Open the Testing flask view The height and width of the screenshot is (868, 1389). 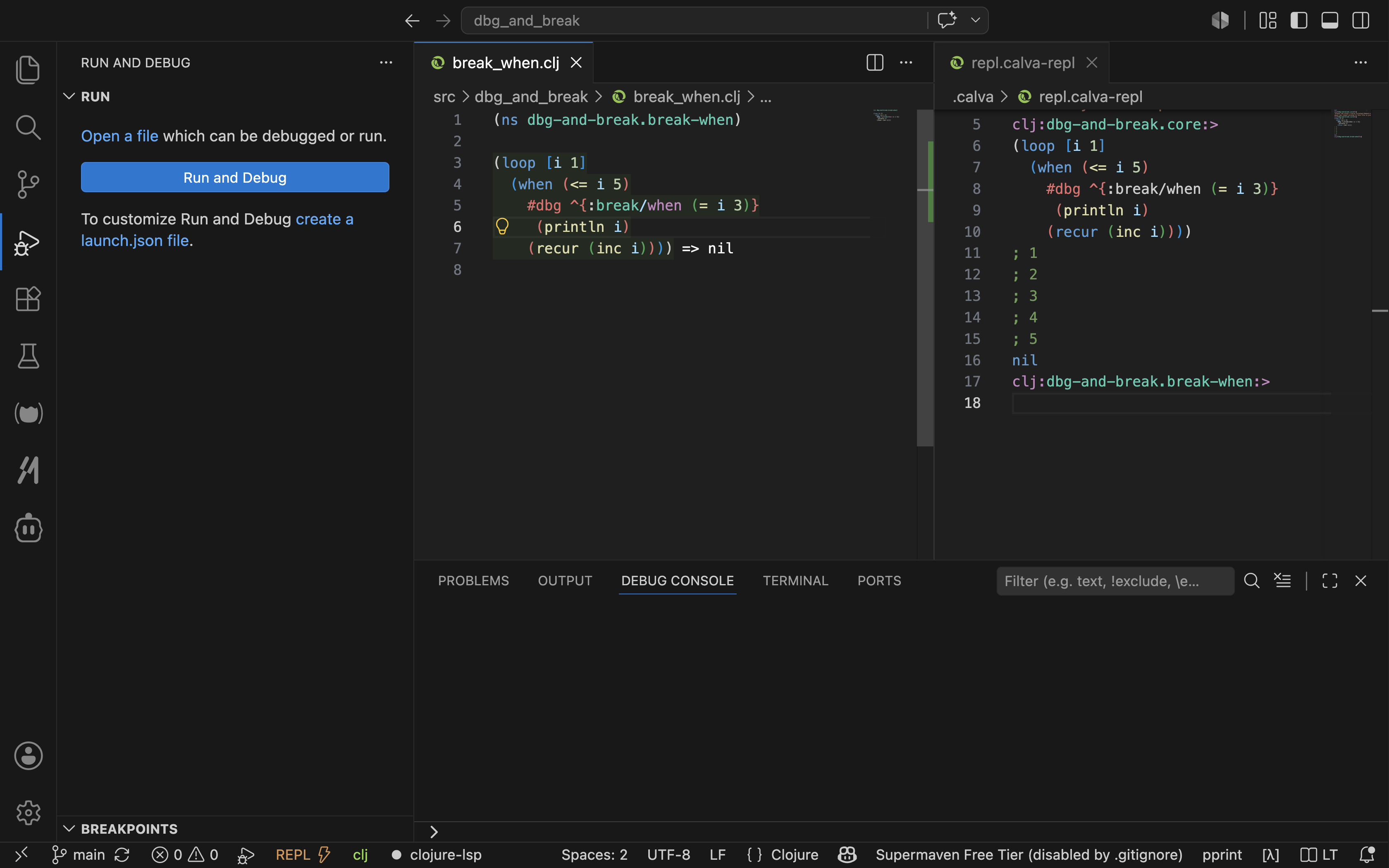[x=28, y=356]
